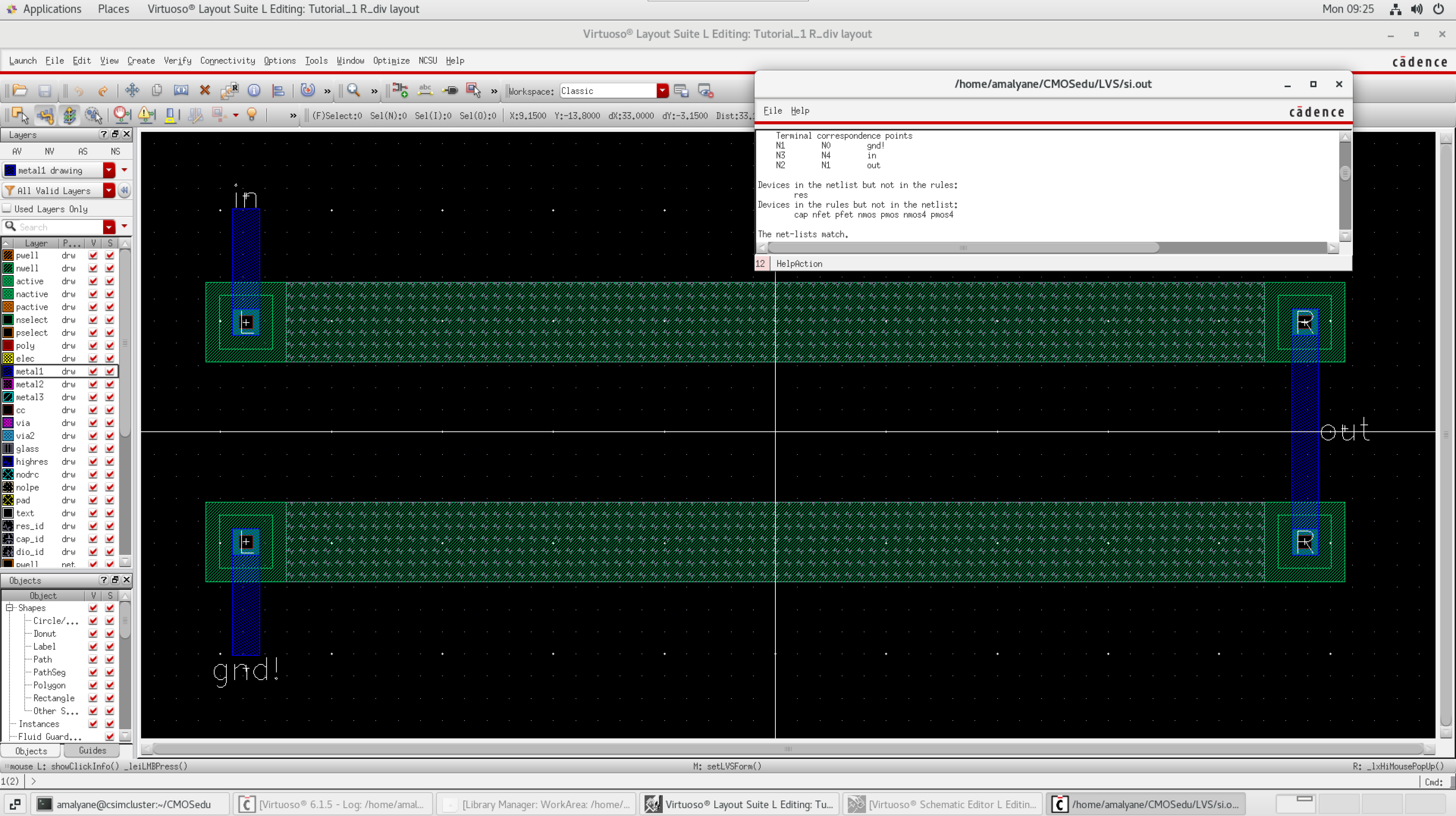
Task: Toggle selectable checkbox for Label objects
Action: (x=110, y=646)
